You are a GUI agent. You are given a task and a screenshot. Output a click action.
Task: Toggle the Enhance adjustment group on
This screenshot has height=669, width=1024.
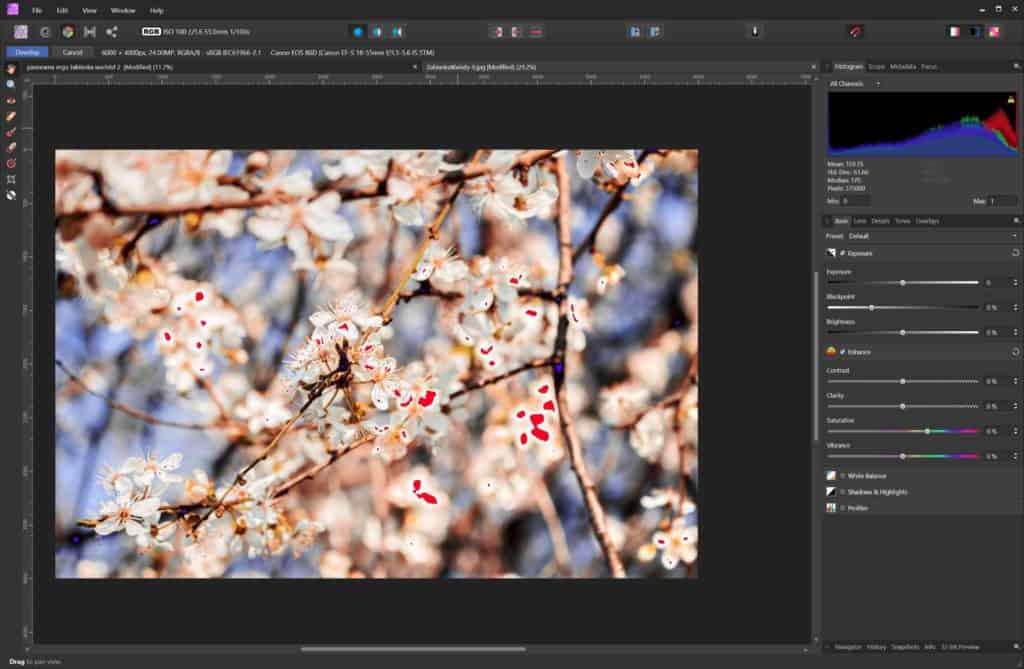(843, 351)
